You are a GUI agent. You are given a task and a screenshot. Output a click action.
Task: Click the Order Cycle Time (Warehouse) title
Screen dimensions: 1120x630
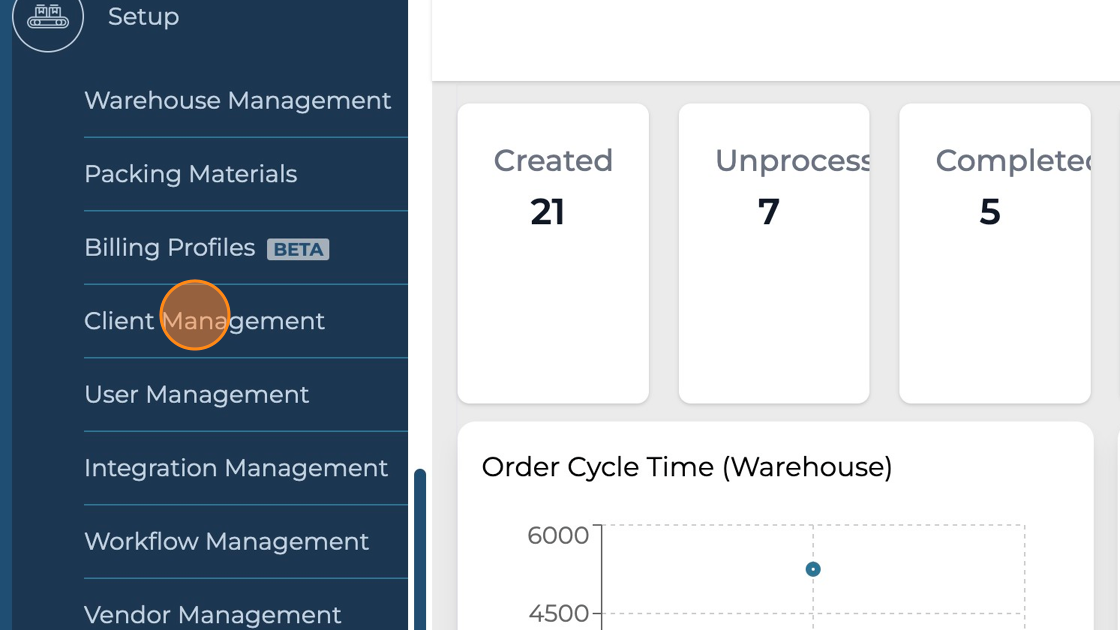pos(686,467)
